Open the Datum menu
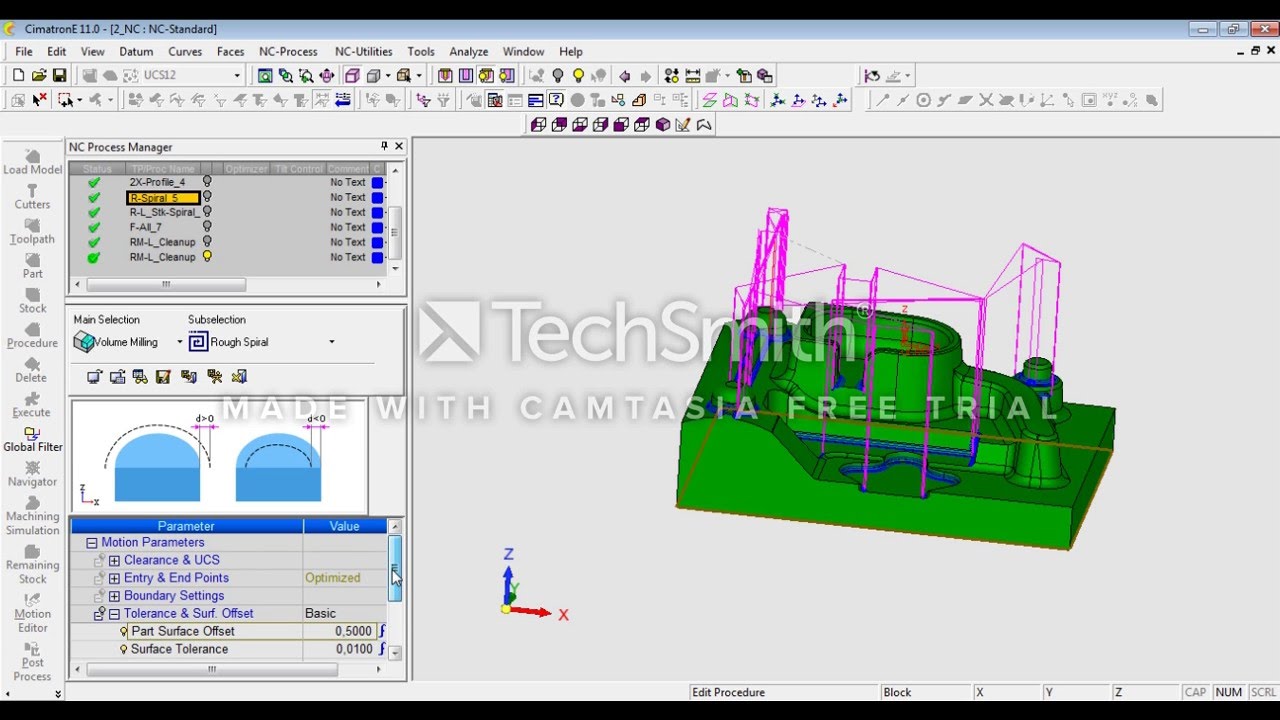Screen dimensions: 1280x720 [136, 52]
